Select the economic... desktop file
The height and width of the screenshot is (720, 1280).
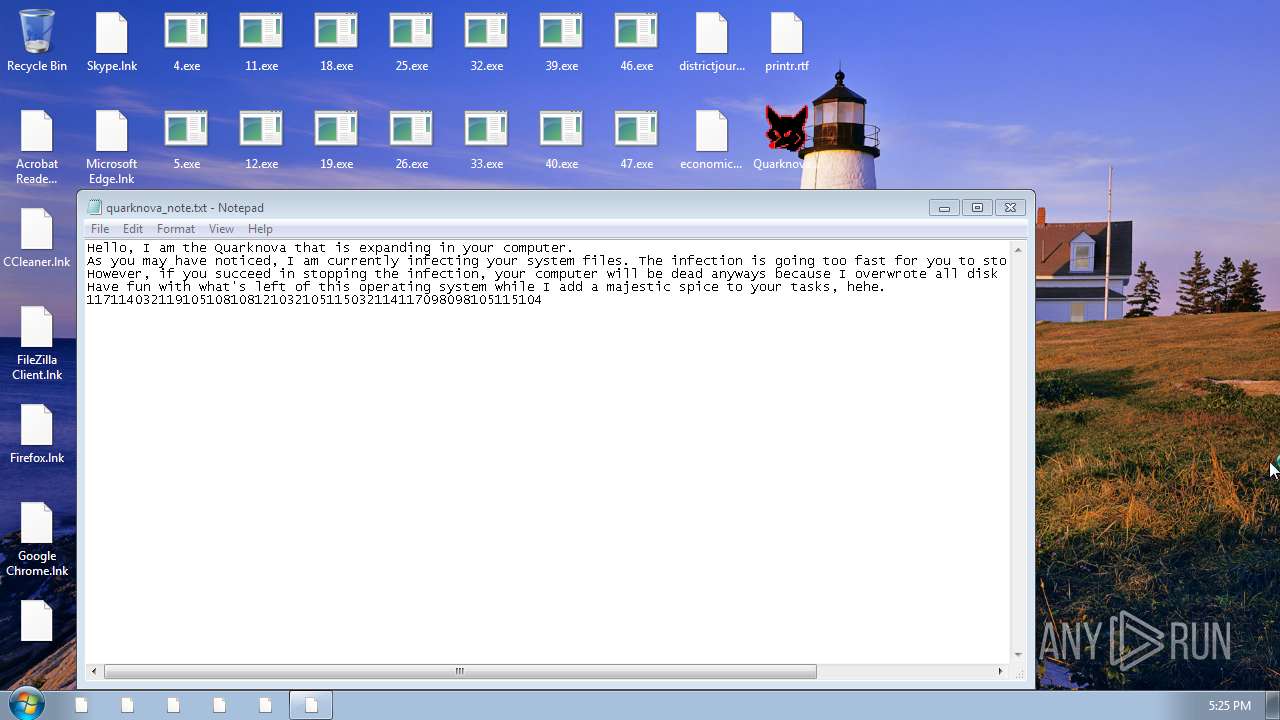[x=711, y=140]
